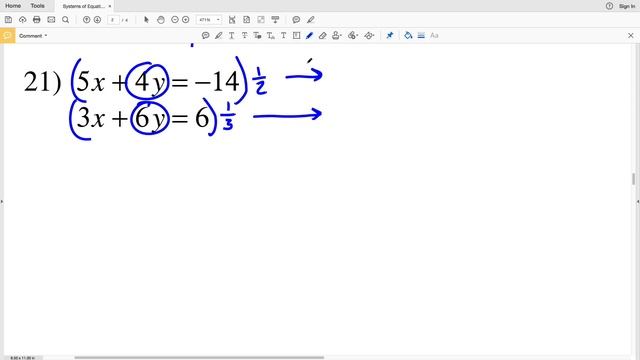Zoom in with plus button

pos(186,20)
